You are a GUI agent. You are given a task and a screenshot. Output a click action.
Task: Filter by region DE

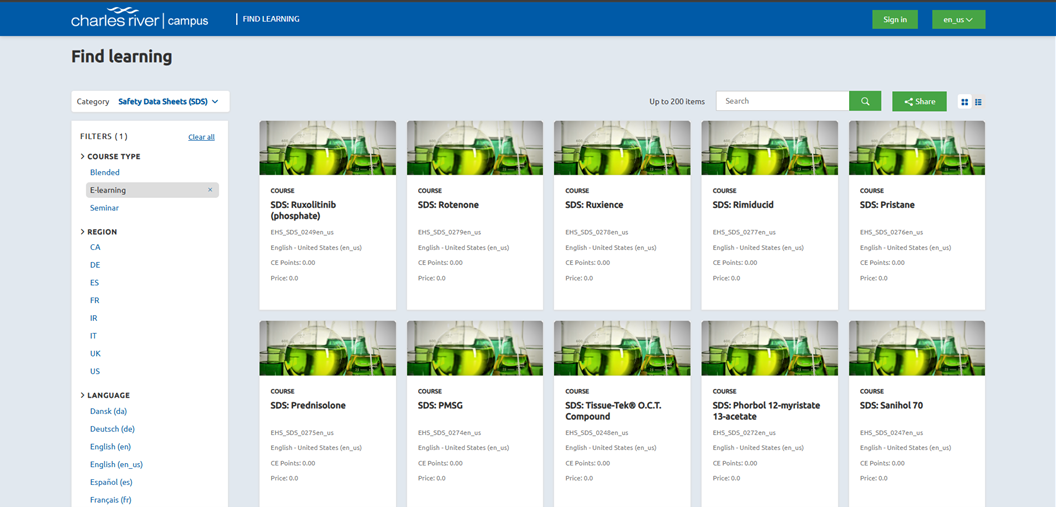pos(95,265)
